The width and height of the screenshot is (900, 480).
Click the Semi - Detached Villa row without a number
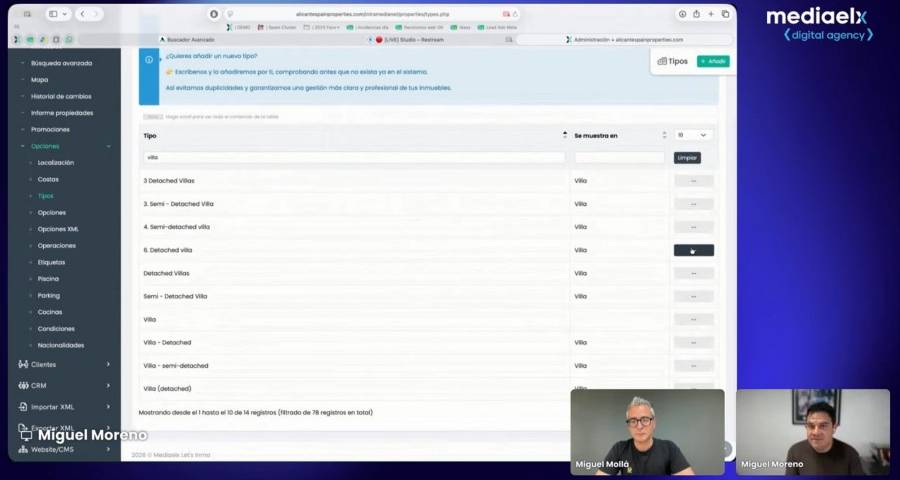[175, 296]
